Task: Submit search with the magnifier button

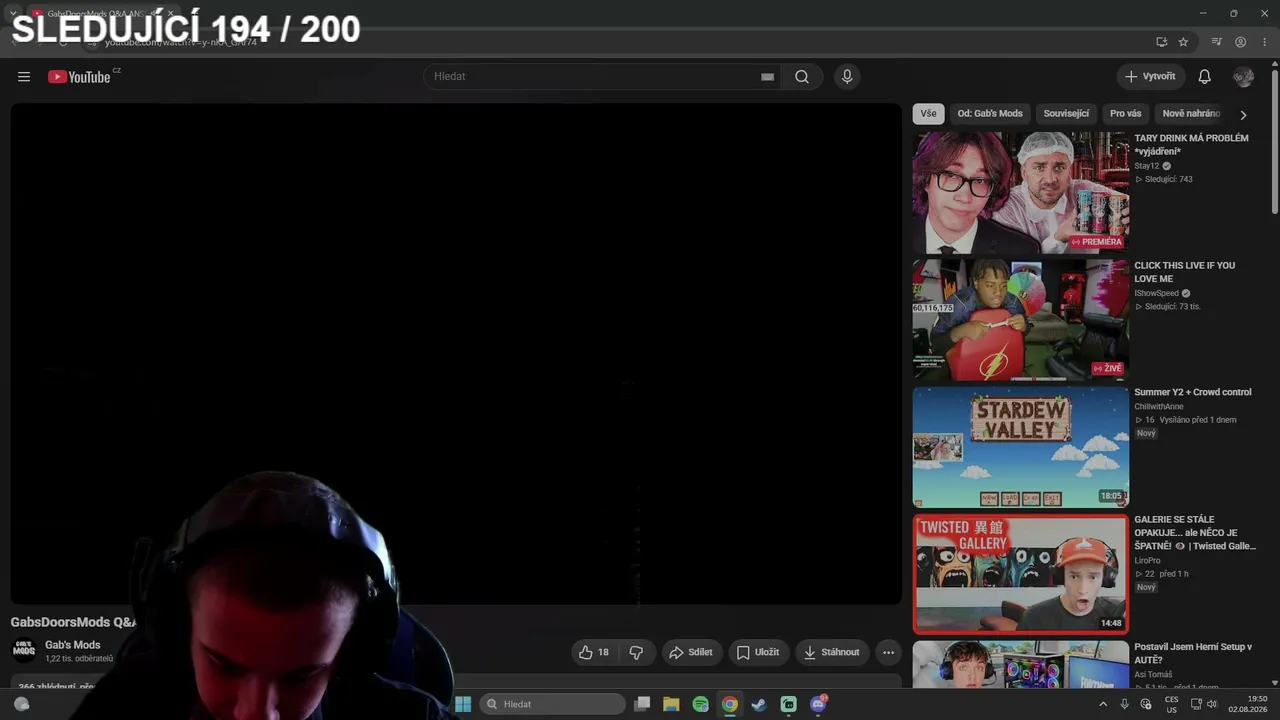Action: pyautogui.click(x=802, y=77)
